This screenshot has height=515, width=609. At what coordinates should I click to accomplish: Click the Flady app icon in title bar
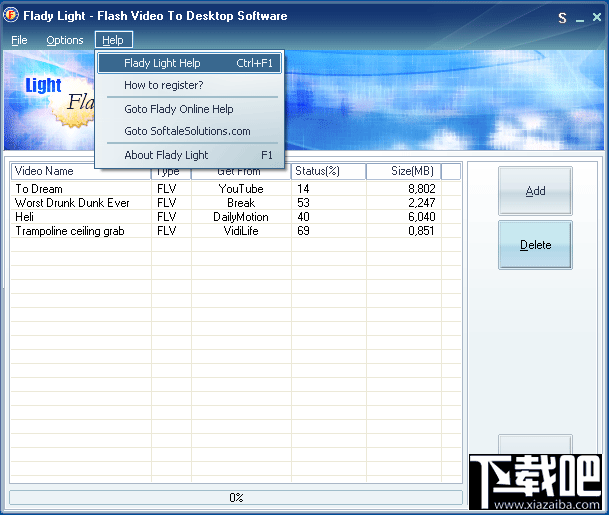(x=11, y=15)
